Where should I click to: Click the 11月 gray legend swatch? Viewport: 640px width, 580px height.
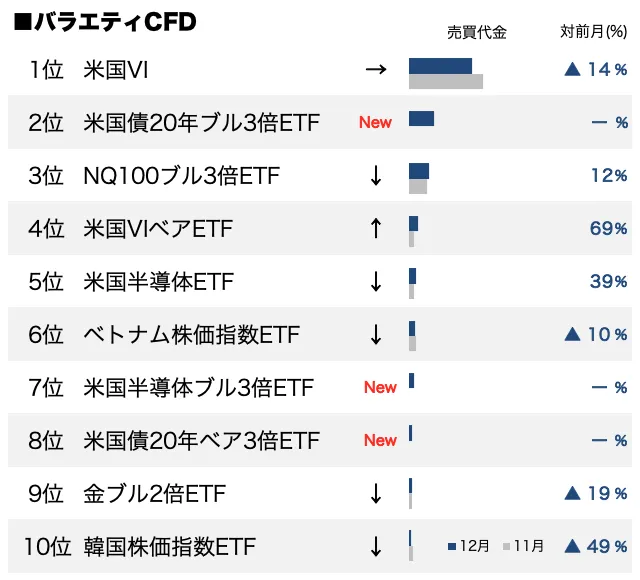tap(507, 547)
